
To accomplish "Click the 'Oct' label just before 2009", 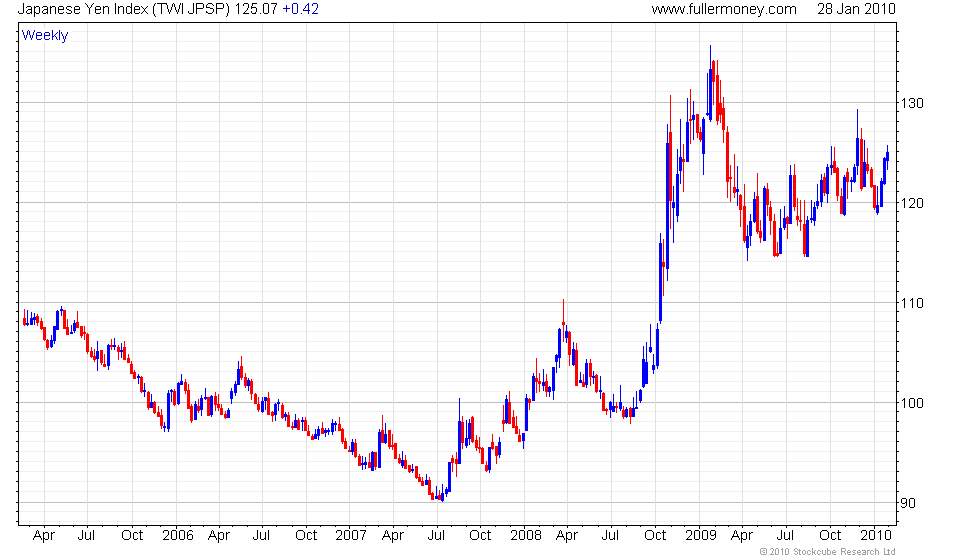I will coord(655,536).
